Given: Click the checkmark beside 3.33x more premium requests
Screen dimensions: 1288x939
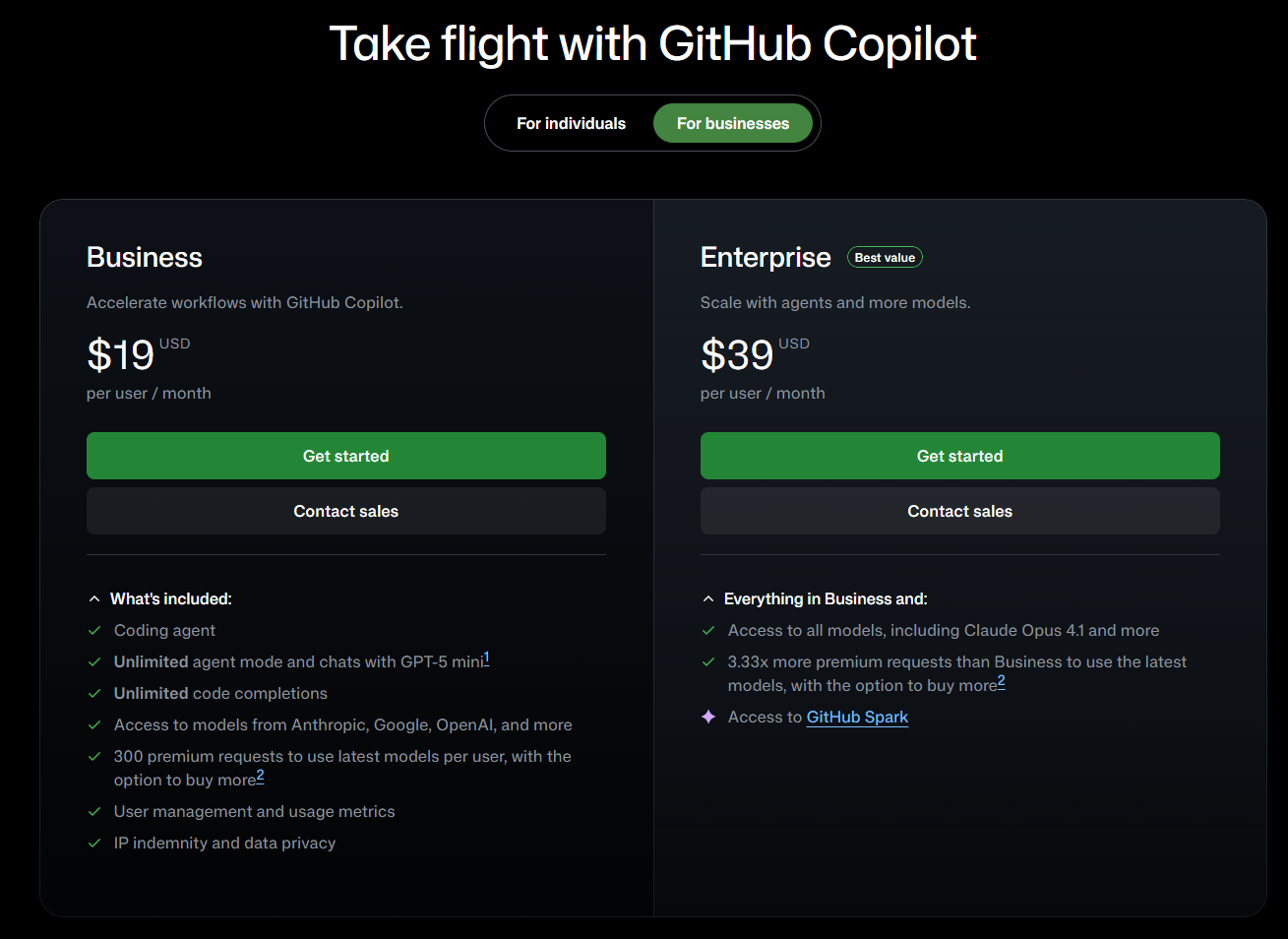Looking at the screenshot, I should click(x=708, y=661).
